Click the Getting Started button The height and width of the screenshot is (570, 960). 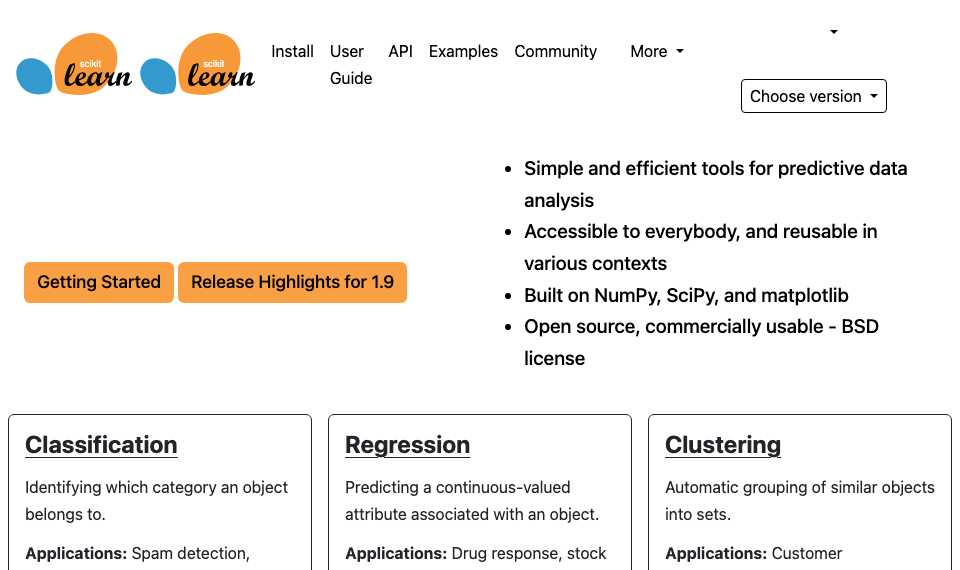click(99, 282)
